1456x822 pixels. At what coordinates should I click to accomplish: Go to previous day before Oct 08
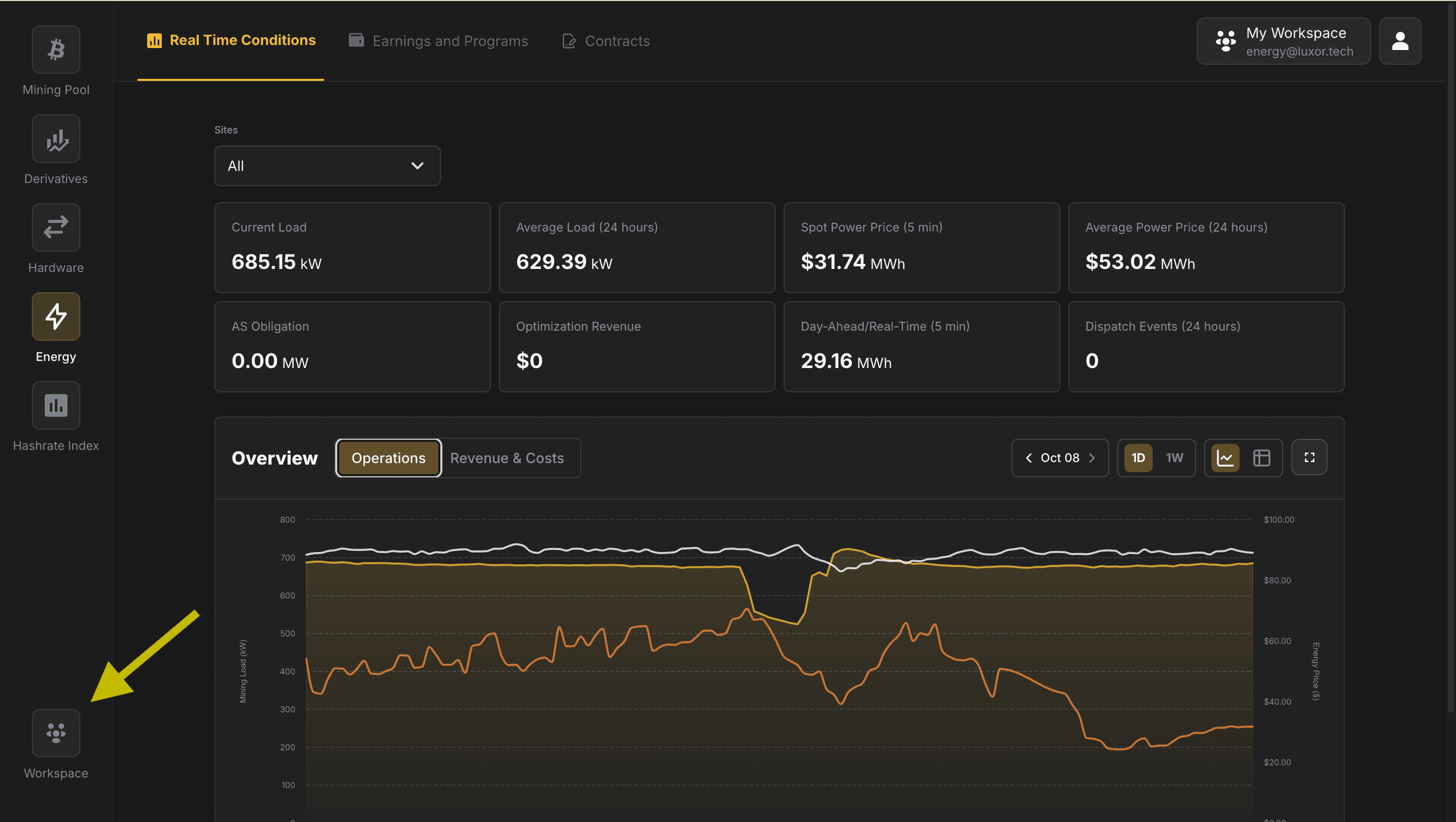click(1029, 458)
